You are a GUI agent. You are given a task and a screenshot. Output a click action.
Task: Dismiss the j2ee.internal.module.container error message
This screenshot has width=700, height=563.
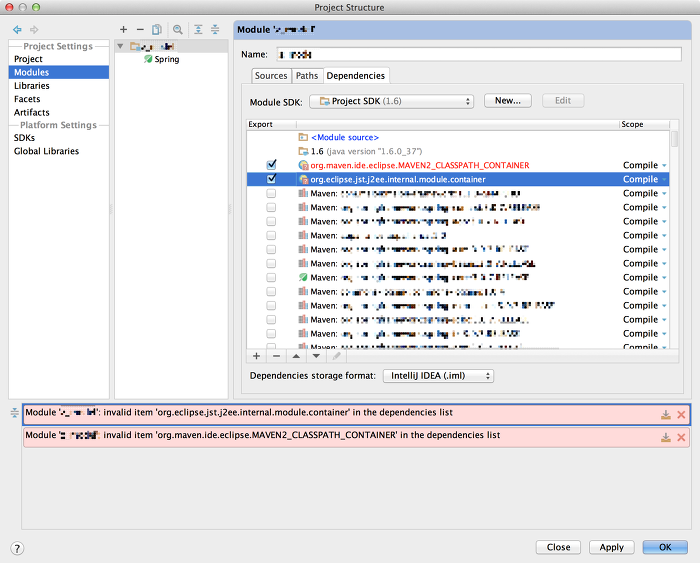point(681,415)
